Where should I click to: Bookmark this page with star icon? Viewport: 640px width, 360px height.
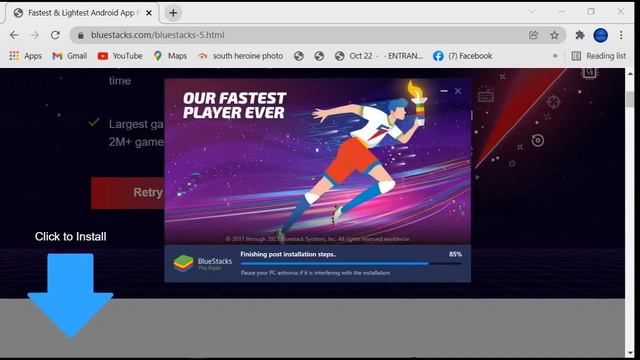coord(554,35)
